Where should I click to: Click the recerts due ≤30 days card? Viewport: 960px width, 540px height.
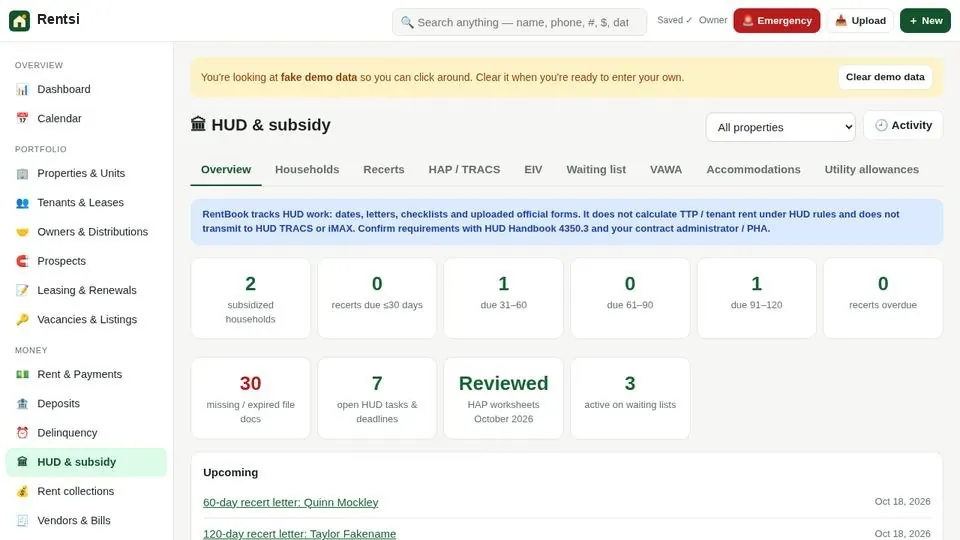click(377, 298)
